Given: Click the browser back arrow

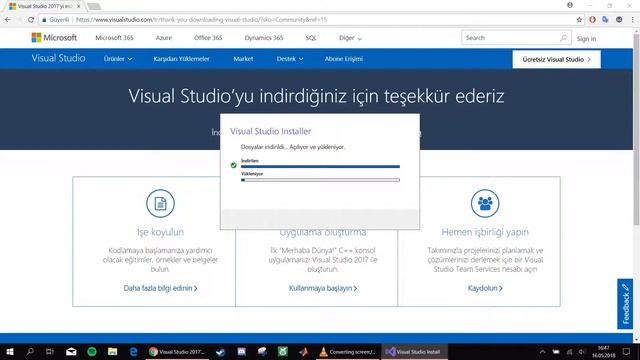Looking at the screenshot, I should click(8, 20).
